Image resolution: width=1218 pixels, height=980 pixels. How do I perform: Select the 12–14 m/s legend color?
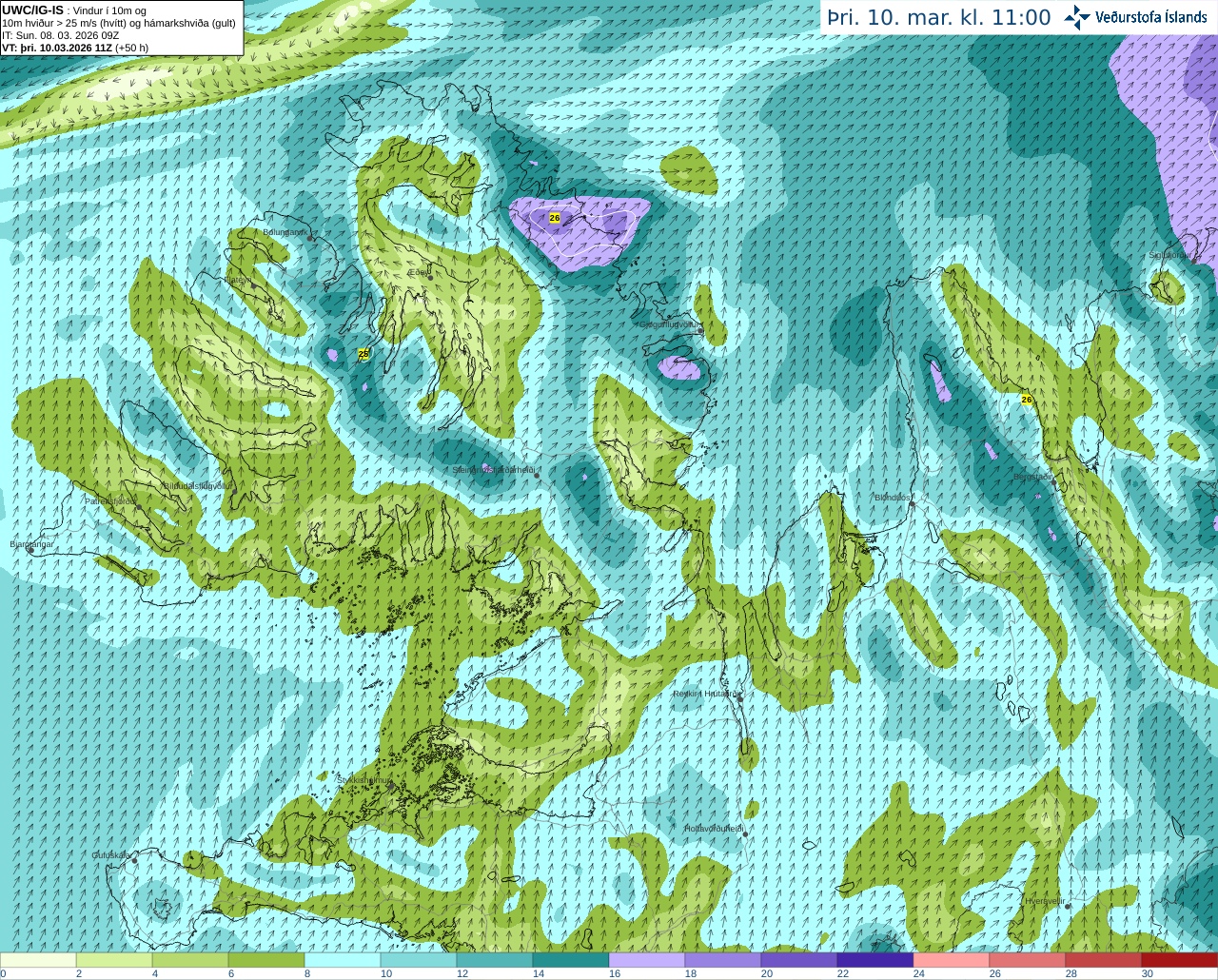(x=495, y=960)
